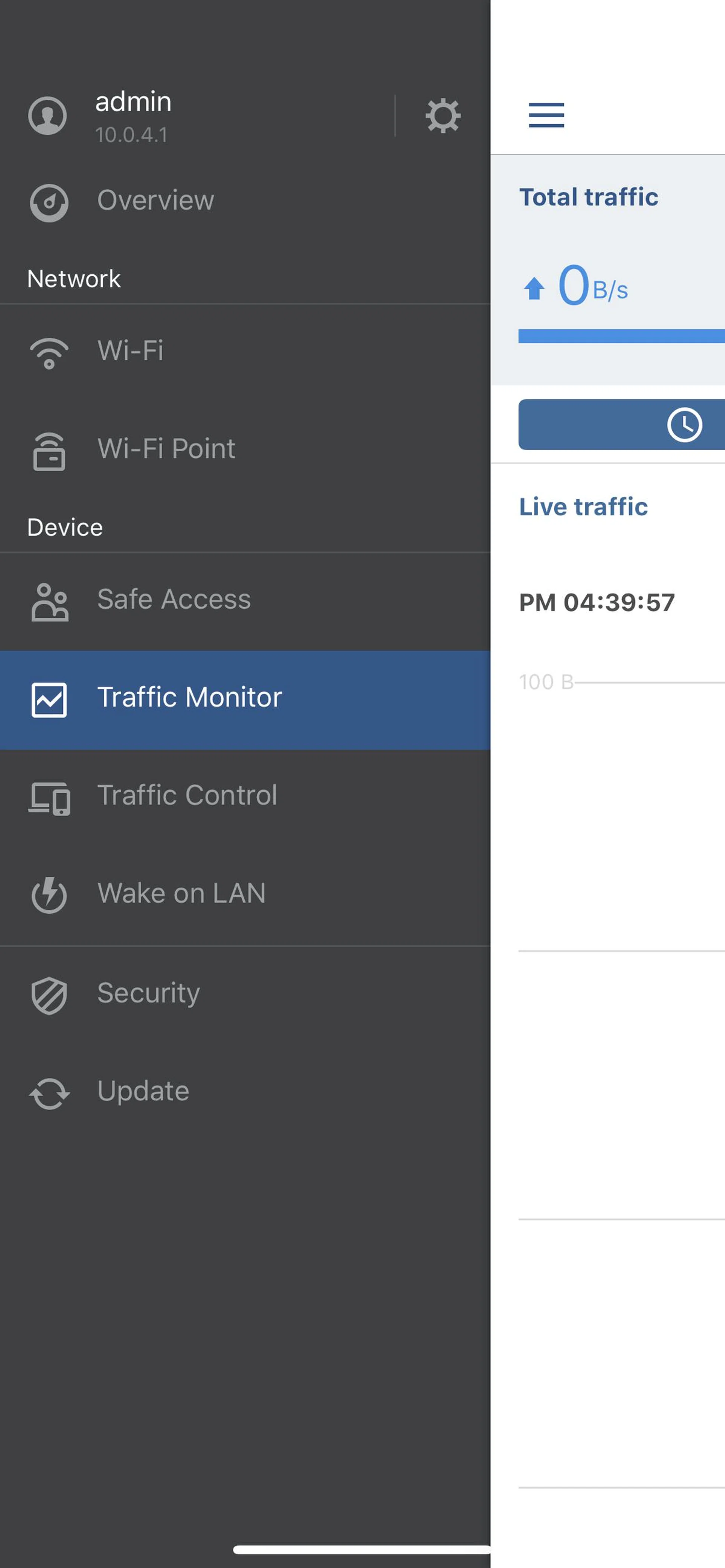
Task: Select the Wake on LAN lightning icon
Action: (x=49, y=896)
